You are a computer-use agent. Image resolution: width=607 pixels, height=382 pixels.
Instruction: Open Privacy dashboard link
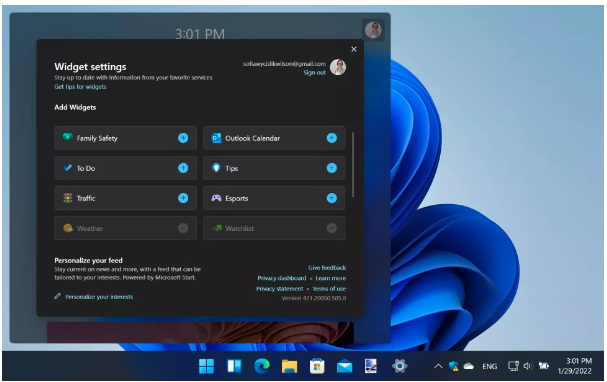pyautogui.click(x=281, y=278)
